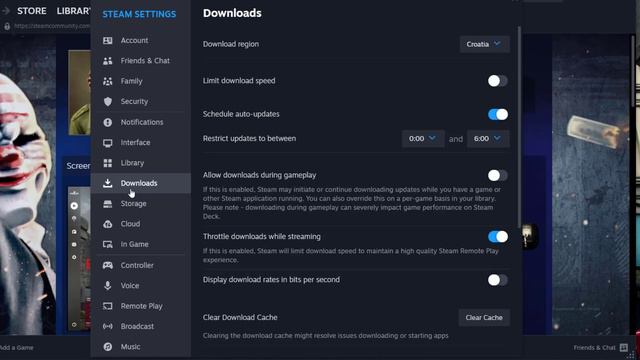Click the Cloud icon in sidebar
Viewport: 640px width, 360px height.
tap(108, 224)
